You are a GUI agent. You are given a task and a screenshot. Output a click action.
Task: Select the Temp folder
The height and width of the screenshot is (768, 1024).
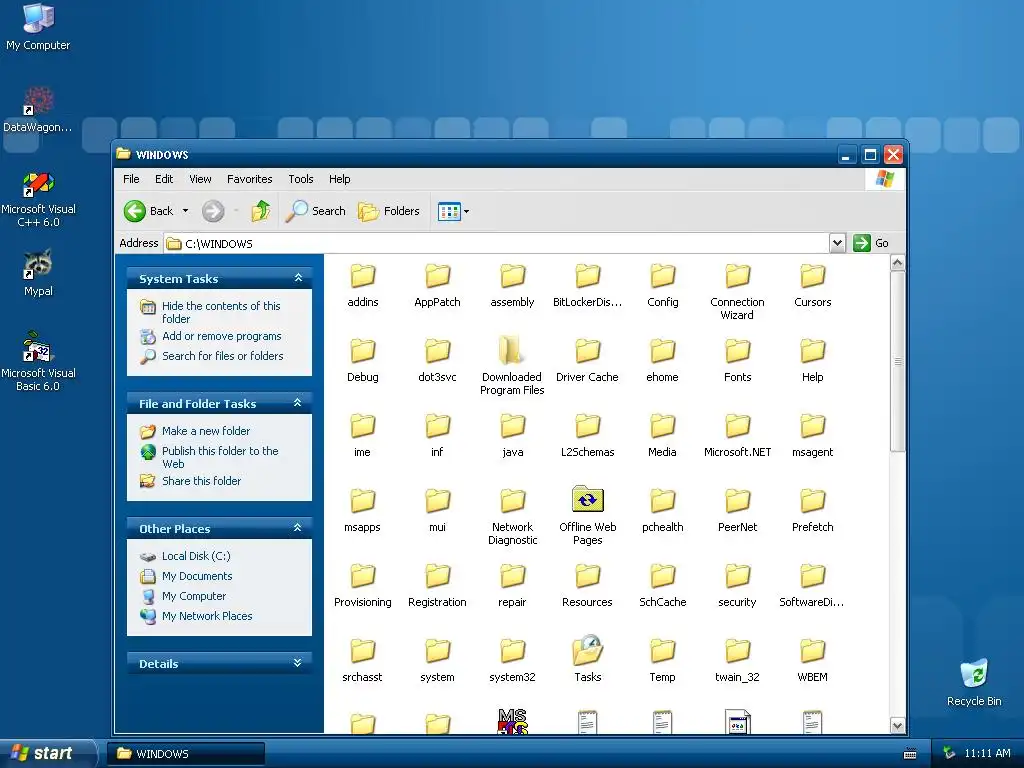click(x=662, y=661)
